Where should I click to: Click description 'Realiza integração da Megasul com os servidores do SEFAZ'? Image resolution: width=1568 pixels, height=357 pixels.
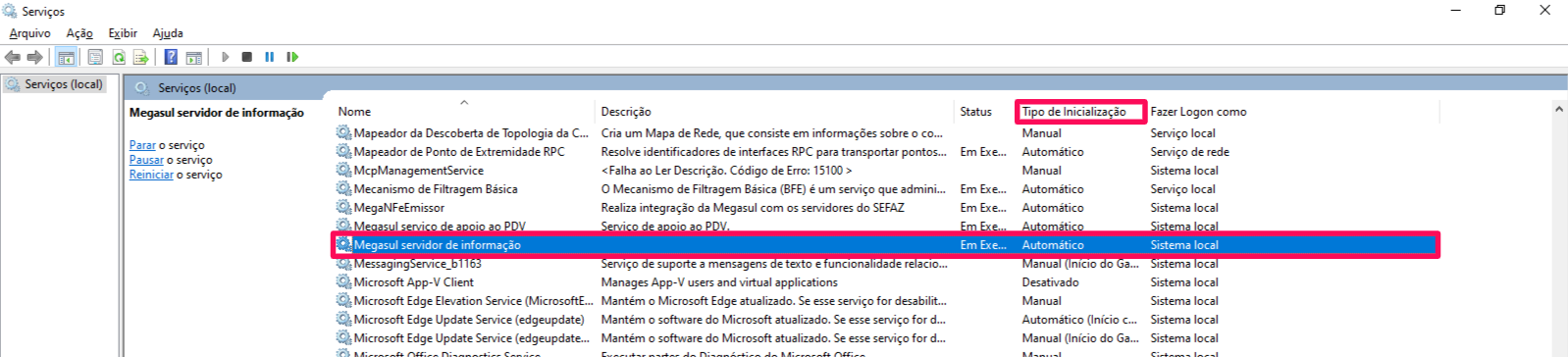tap(753, 208)
